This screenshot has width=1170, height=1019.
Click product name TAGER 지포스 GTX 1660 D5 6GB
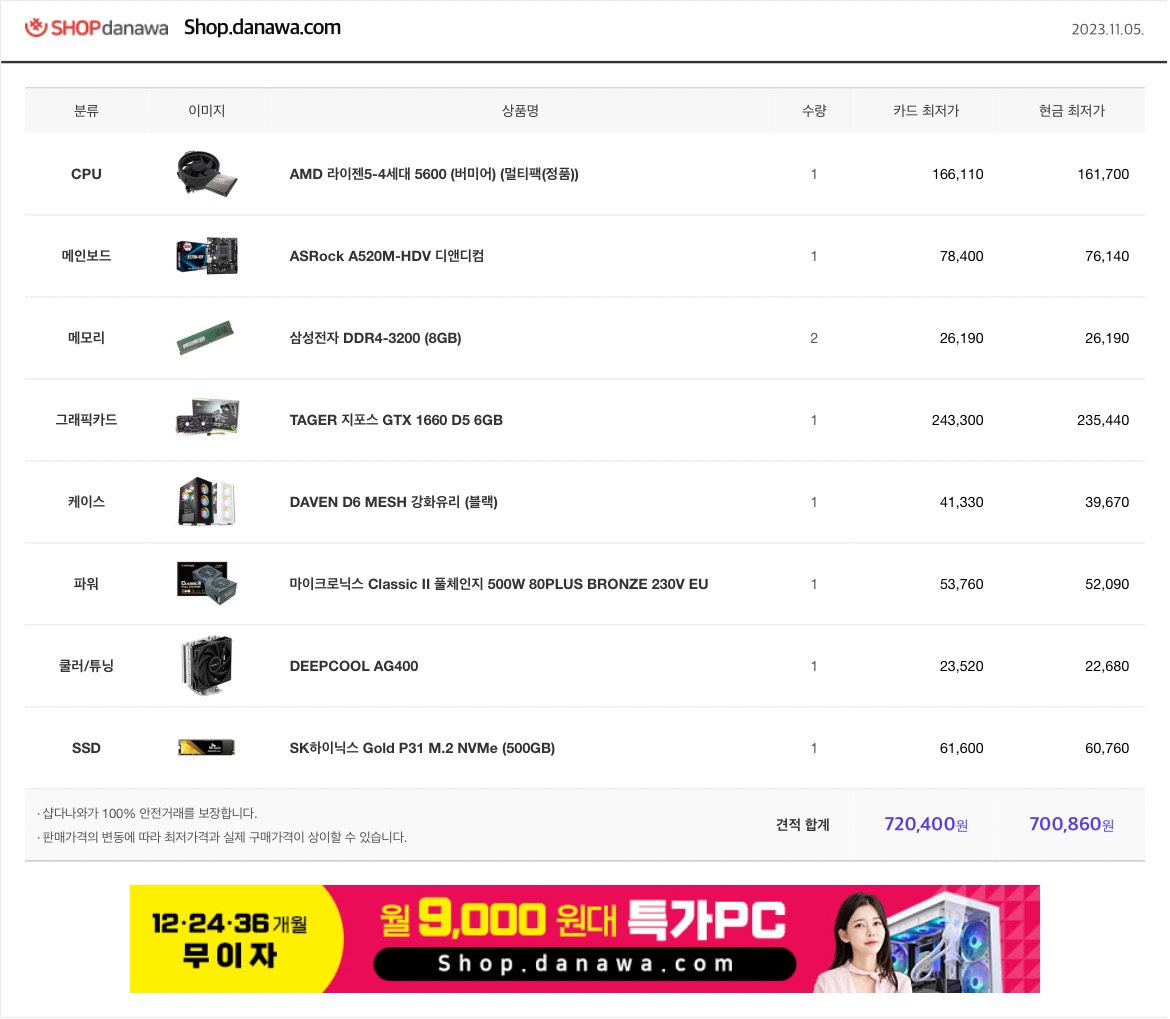tap(396, 421)
